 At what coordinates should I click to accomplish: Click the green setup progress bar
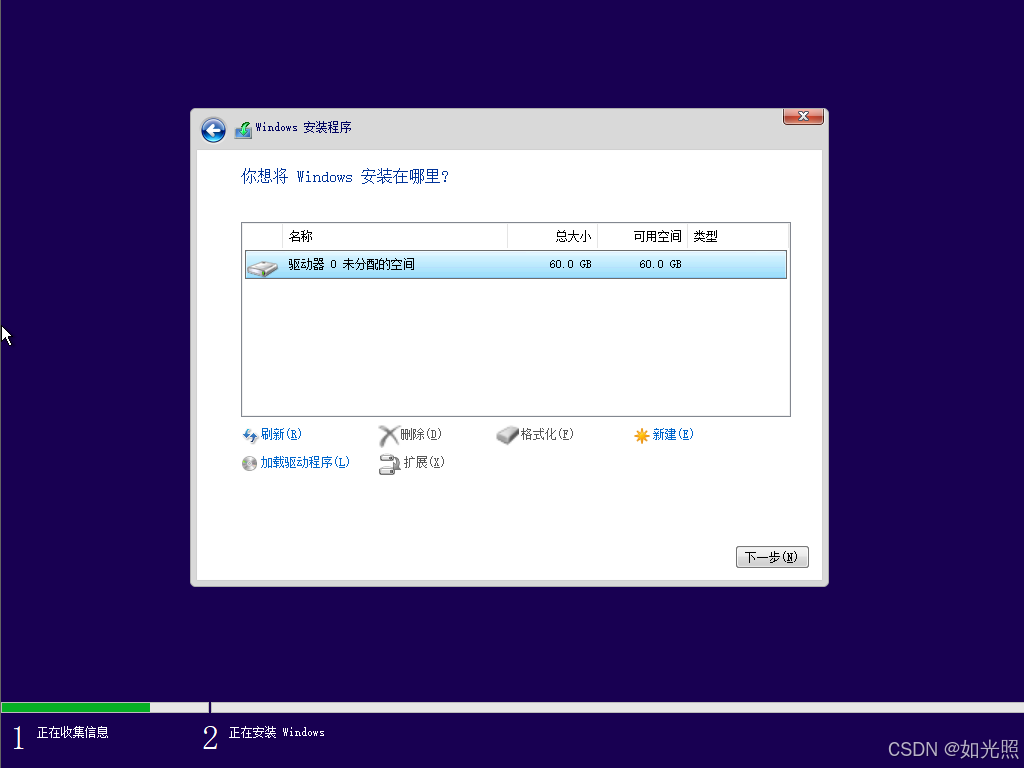pyautogui.click(x=76, y=707)
